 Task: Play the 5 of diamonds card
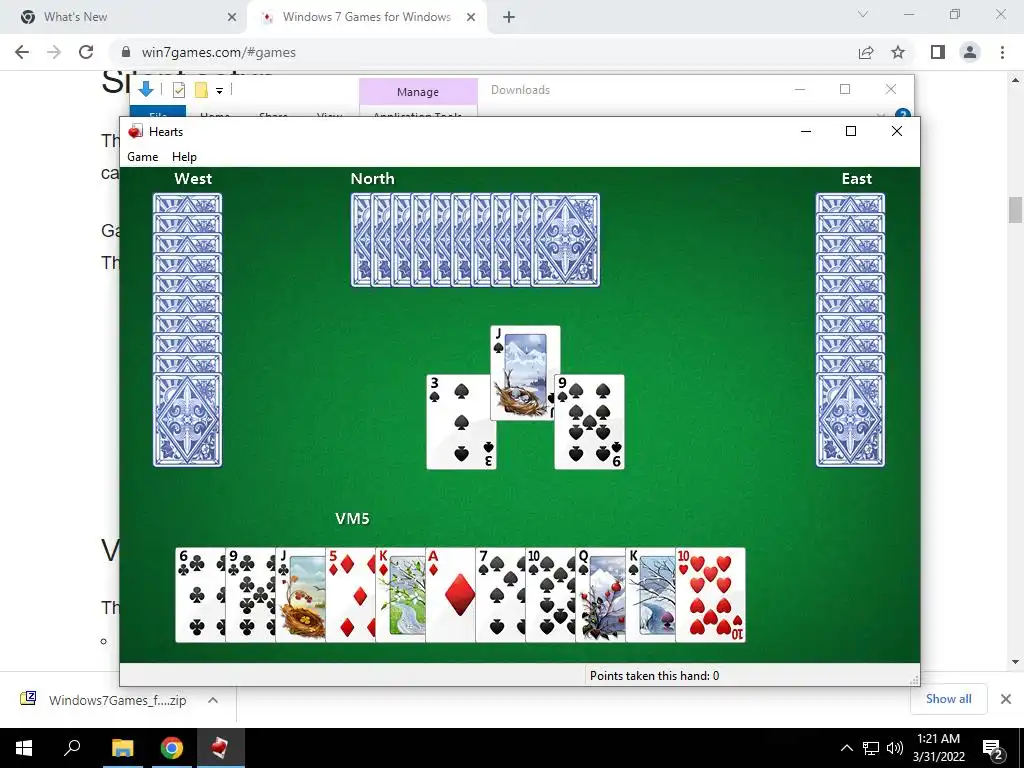point(351,595)
